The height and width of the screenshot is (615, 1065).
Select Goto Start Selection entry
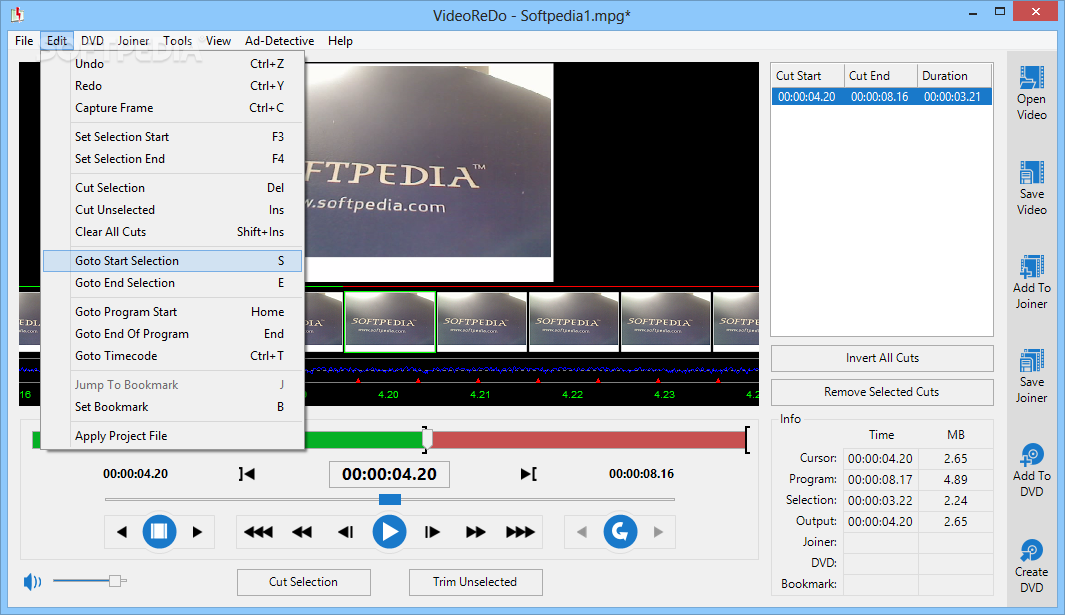coord(173,261)
